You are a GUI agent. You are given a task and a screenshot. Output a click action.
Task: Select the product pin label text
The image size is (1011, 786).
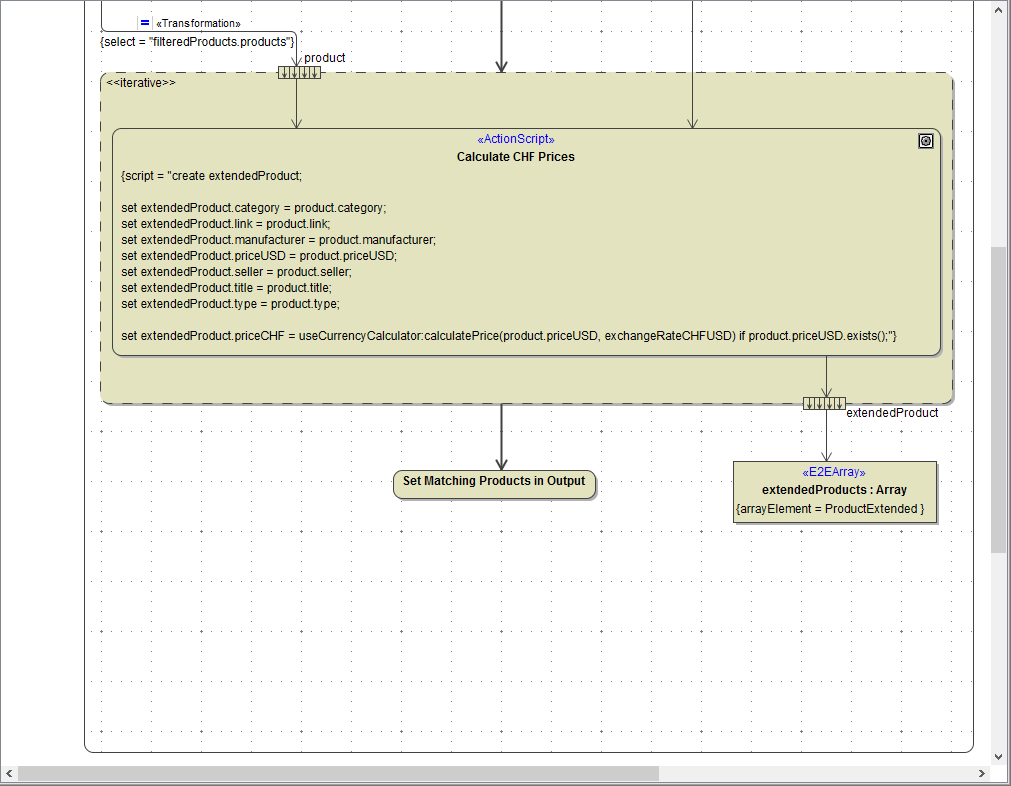(324, 58)
